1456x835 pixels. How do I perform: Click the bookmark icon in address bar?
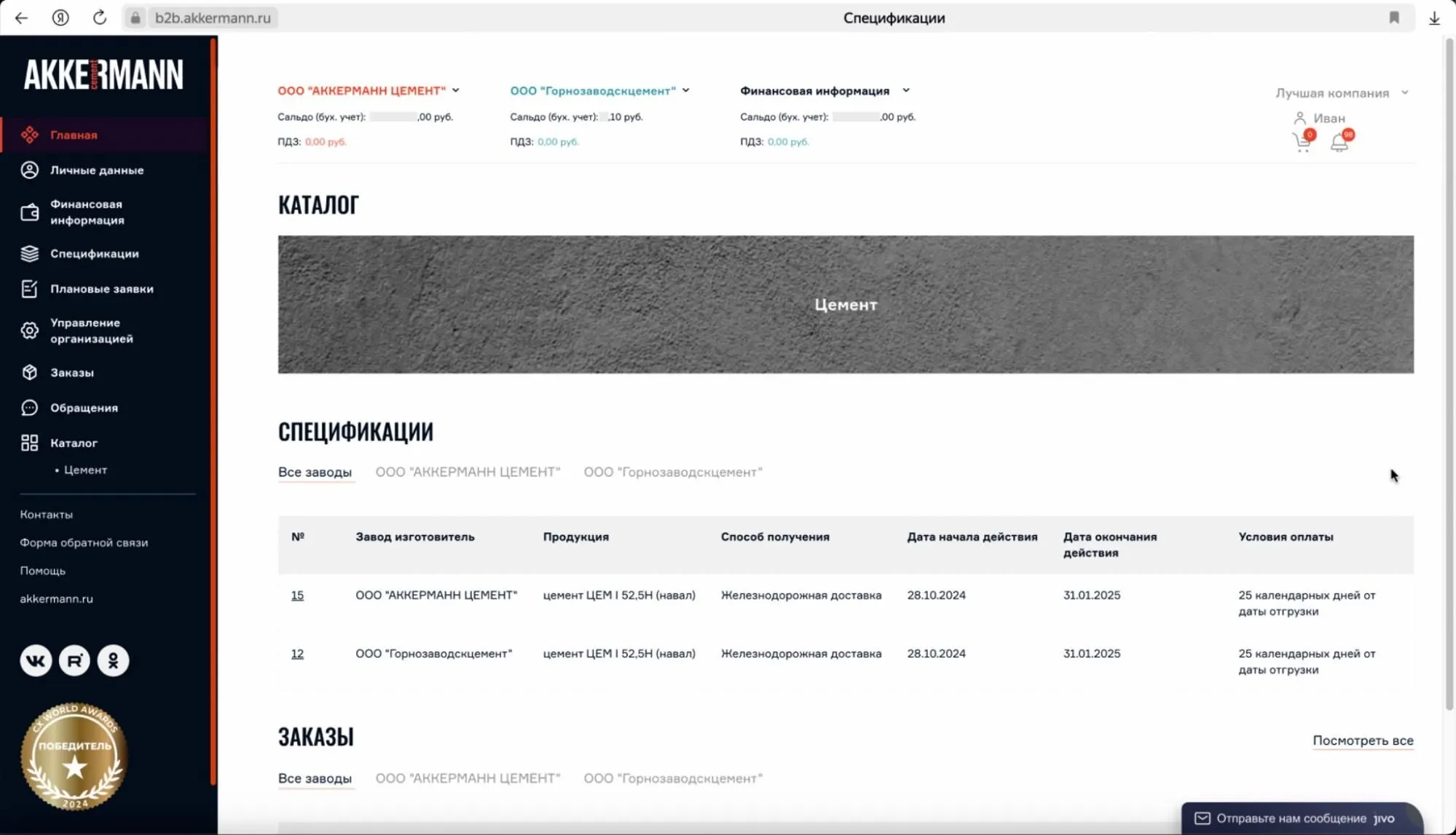[x=1393, y=17]
